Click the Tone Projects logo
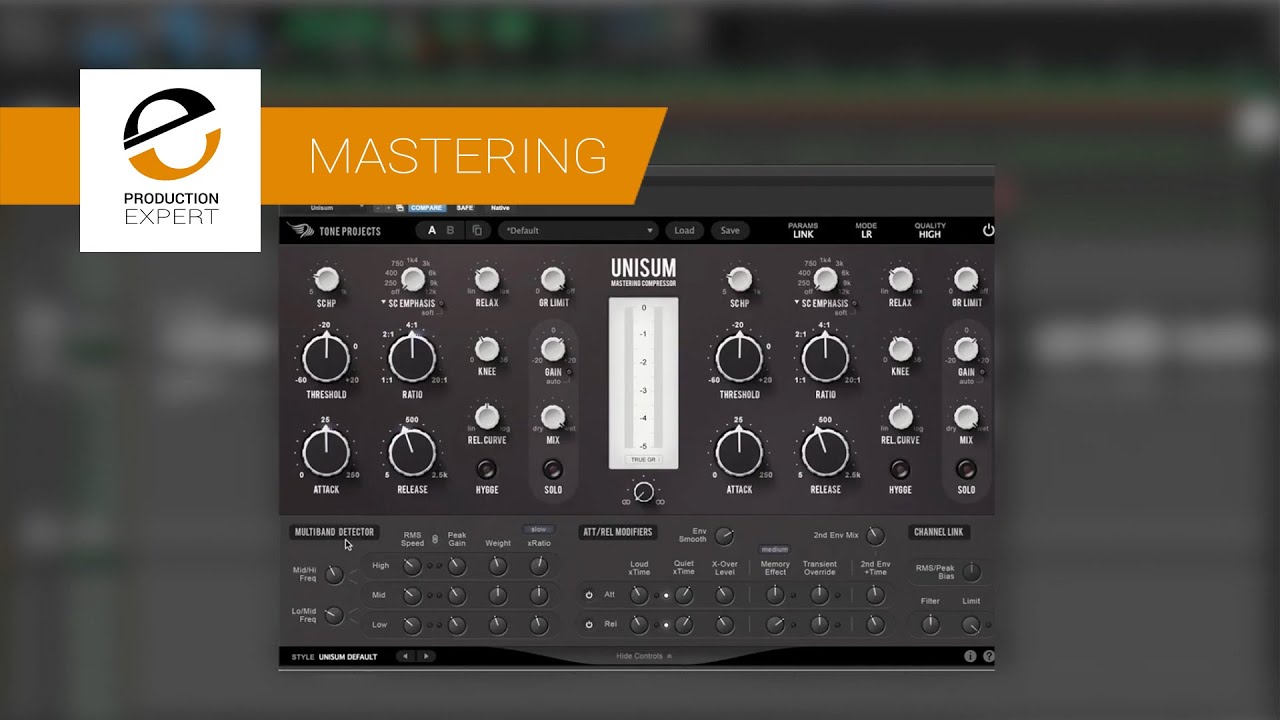The width and height of the screenshot is (1280, 720). (x=336, y=230)
